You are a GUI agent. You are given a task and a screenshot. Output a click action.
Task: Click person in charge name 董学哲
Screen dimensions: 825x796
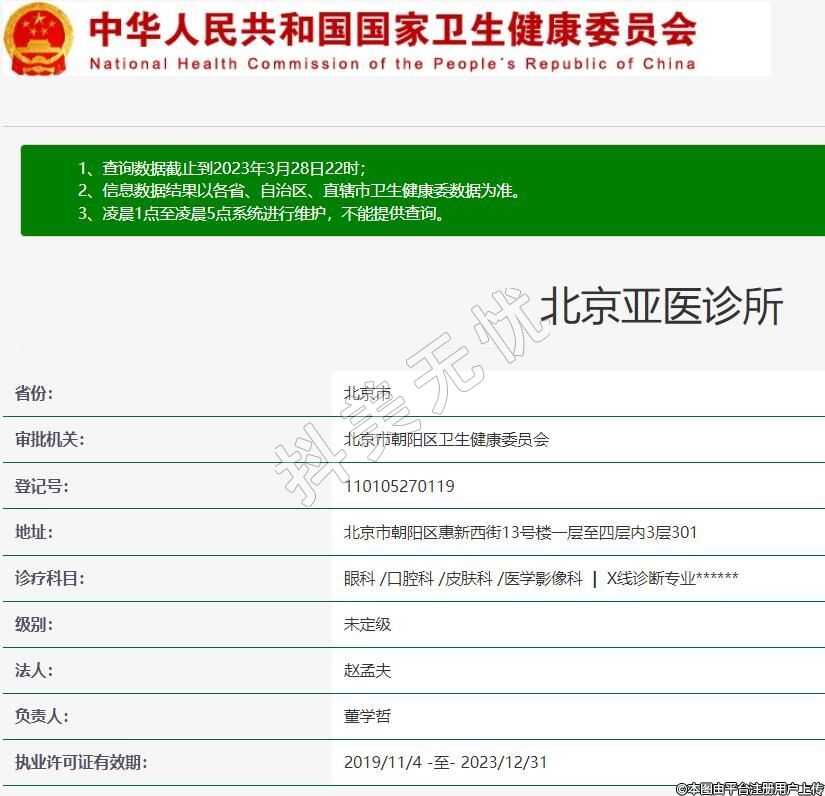point(367,716)
